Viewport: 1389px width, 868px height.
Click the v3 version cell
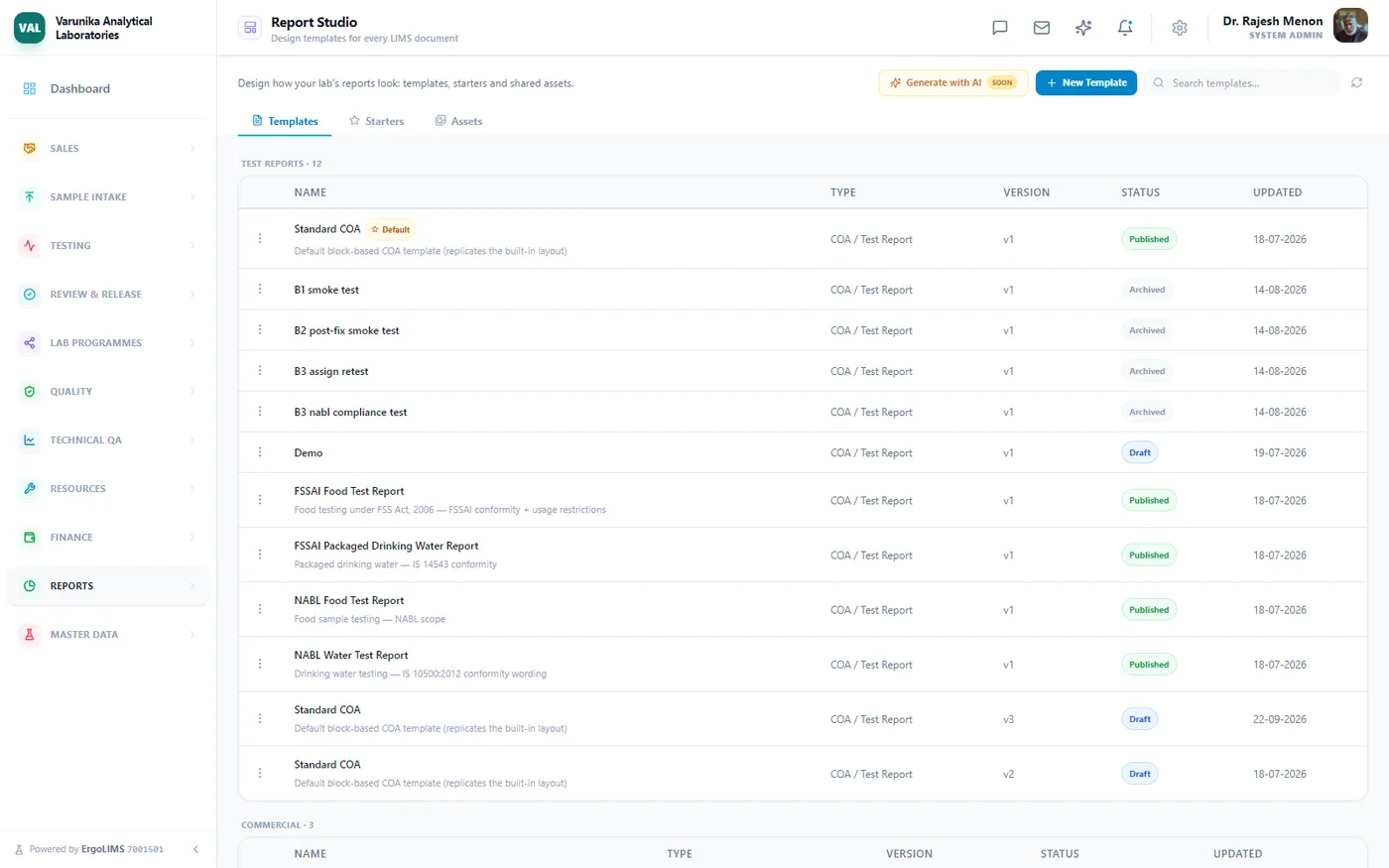1008,719
